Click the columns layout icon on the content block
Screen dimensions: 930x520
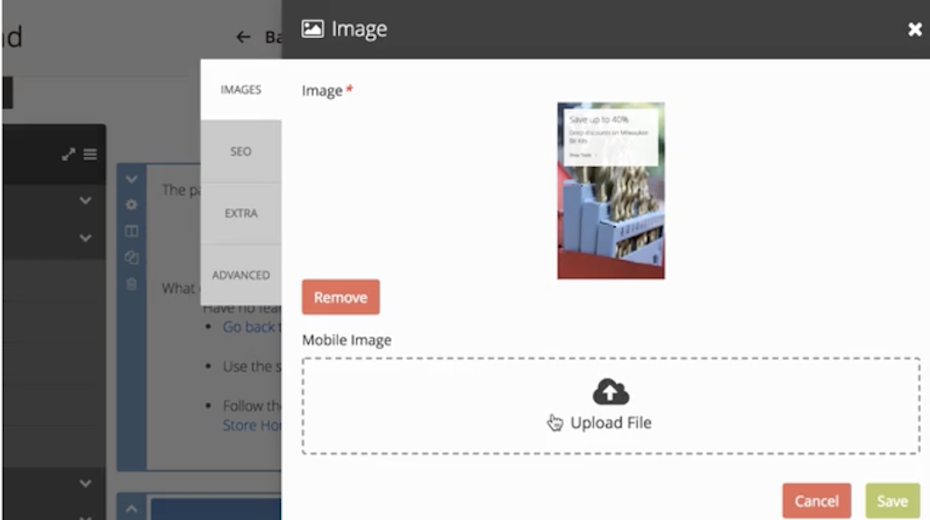click(131, 231)
